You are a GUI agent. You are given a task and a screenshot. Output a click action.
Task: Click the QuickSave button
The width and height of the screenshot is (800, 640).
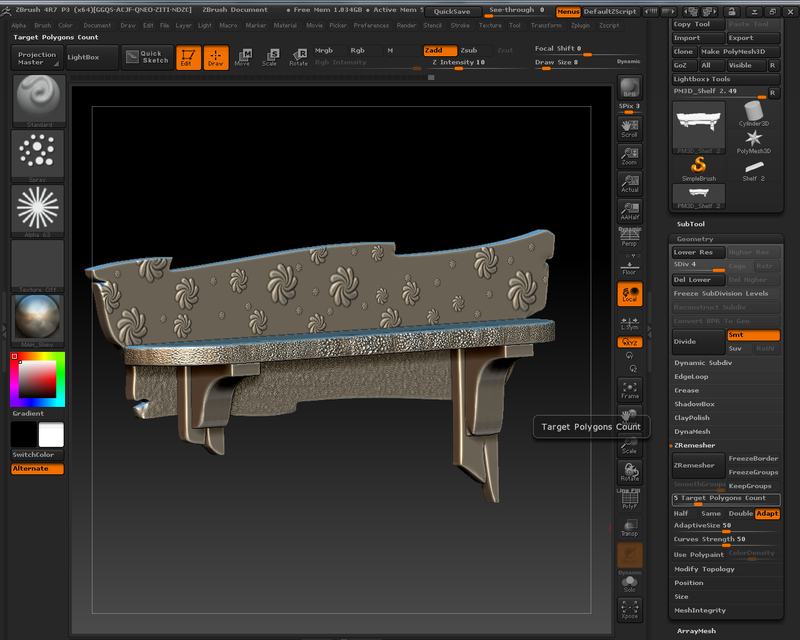[x=452, y=11]
